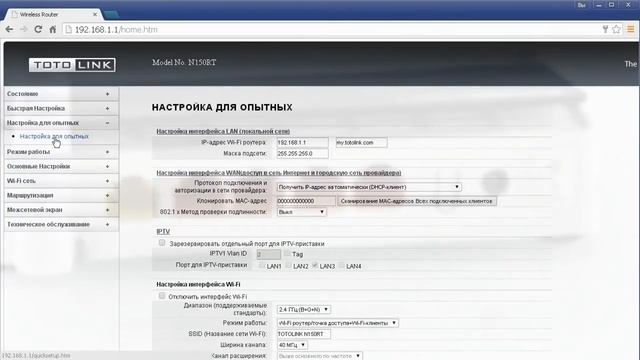The image size is (640, 360).
Task: Open the 802.1x authentication method dropdown
Action: click(x=301, y=212)
